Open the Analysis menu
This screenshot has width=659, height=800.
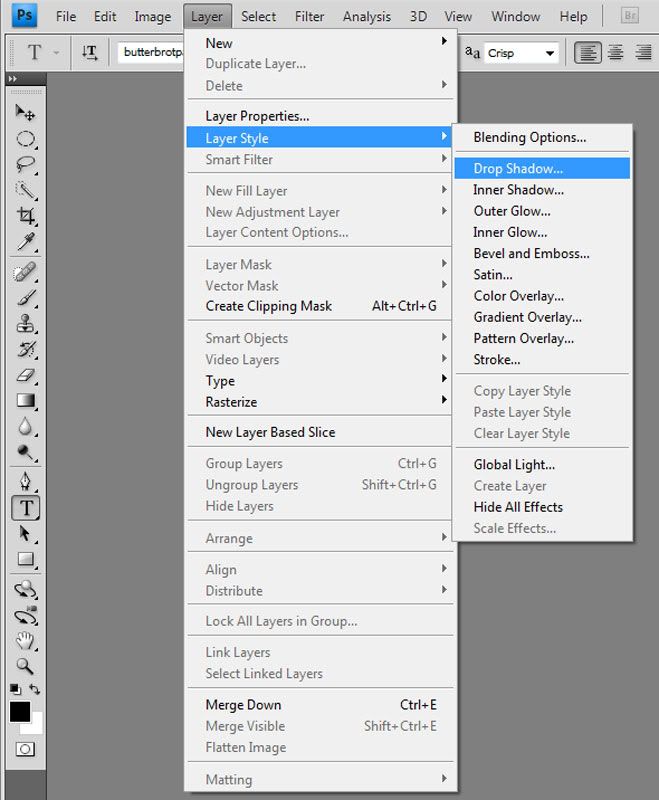click(367, 17)
